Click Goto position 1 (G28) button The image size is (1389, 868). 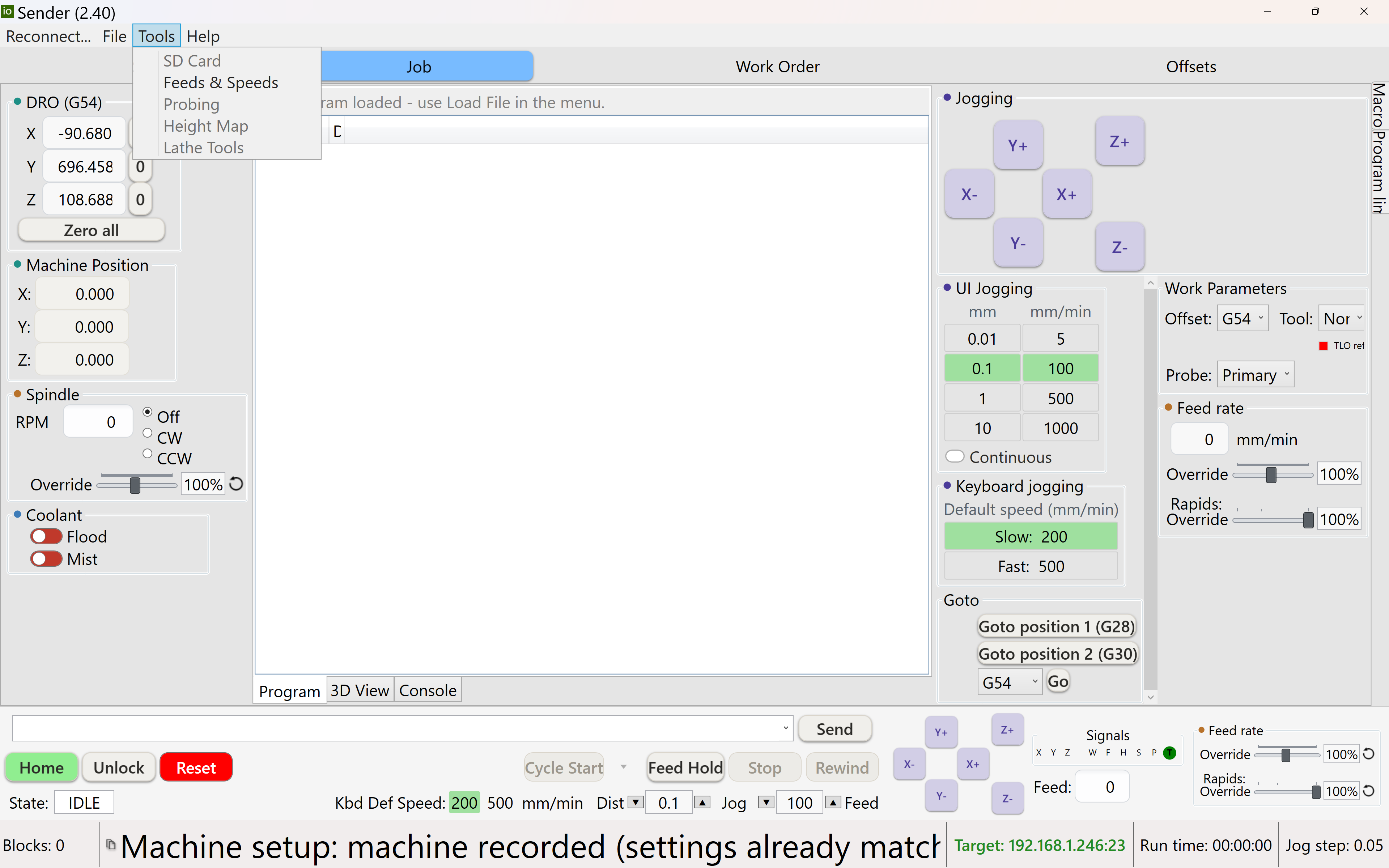tap(1057, 626)
